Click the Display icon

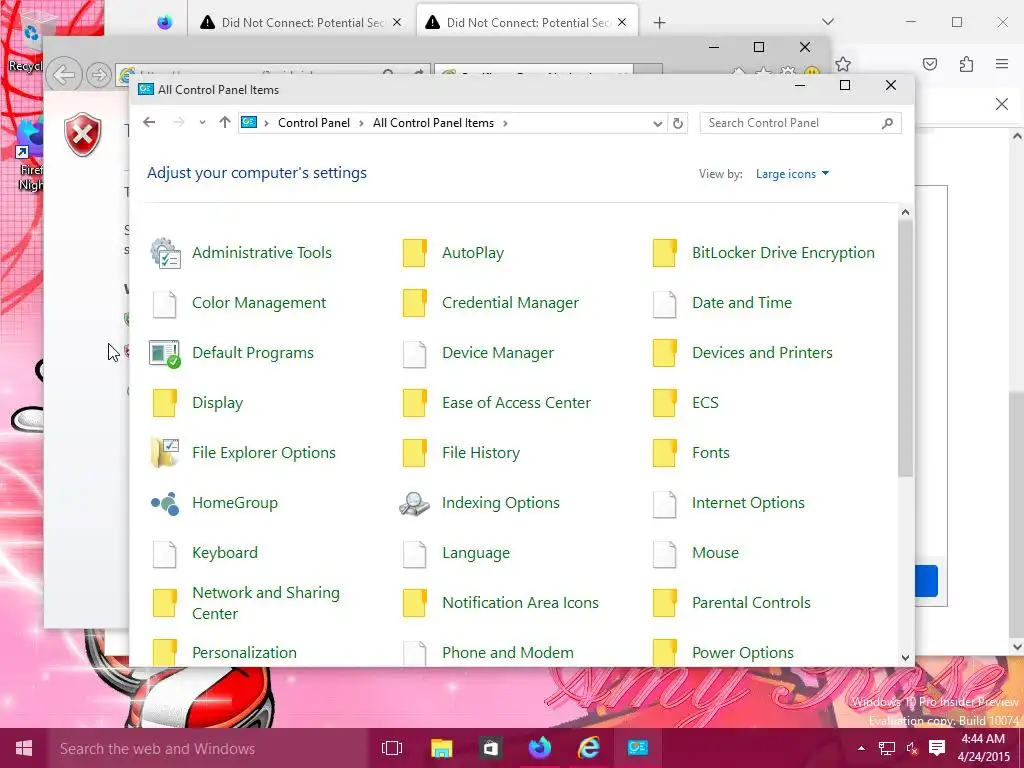pos(165,404)
